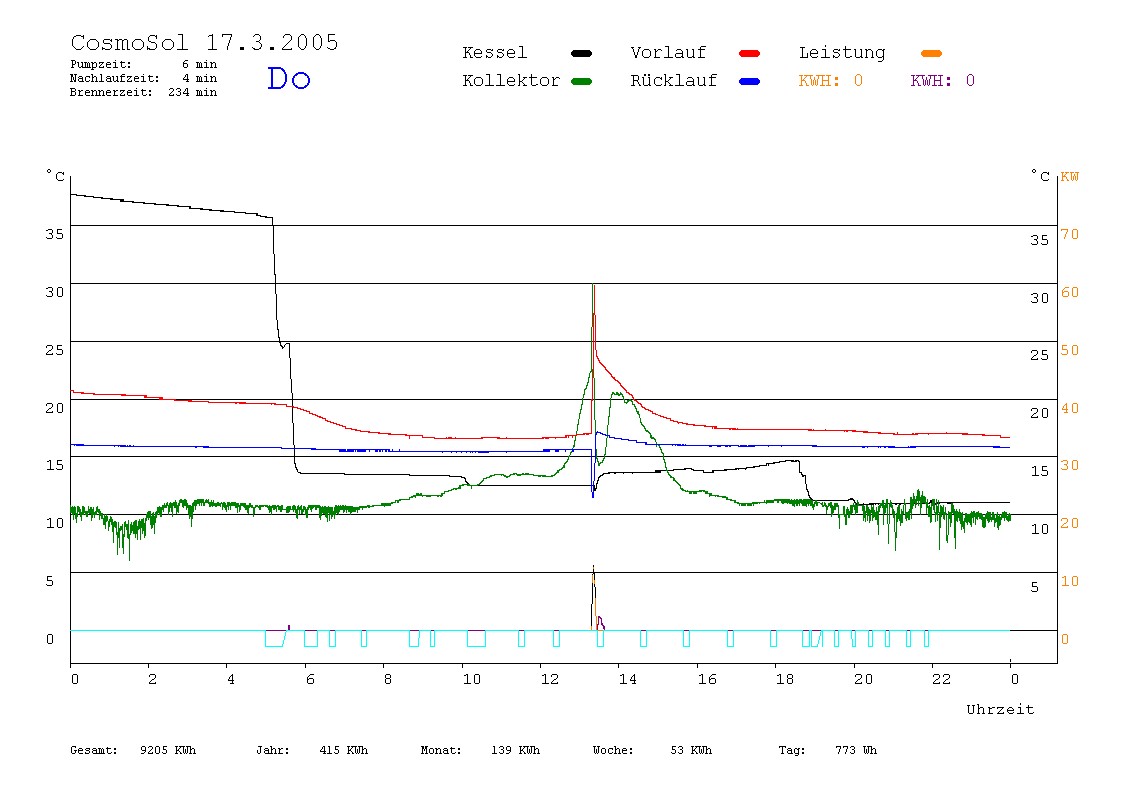The image size is (1148, 812).
Task: Click the "Pumpzeit:" label
Action: click(x=101, y=64)
